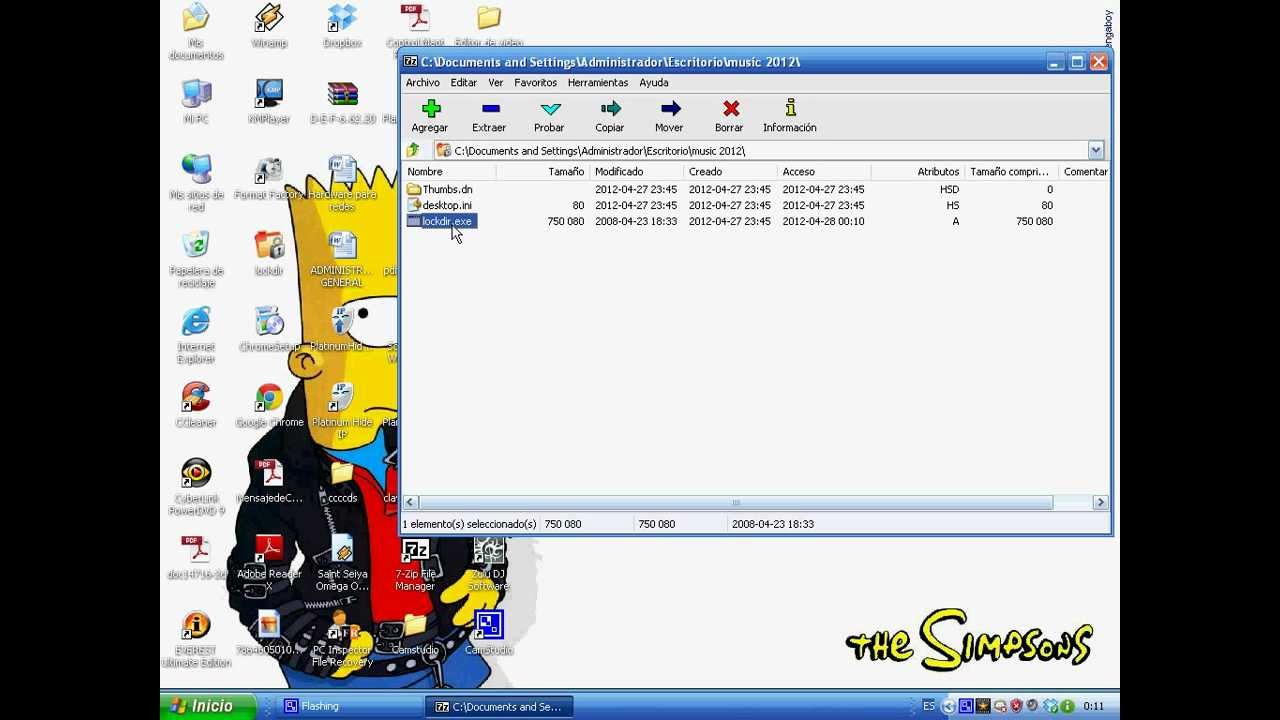Go up one folder level arrow
This screenshot has height=720, width=1280.
click(412, 150)
